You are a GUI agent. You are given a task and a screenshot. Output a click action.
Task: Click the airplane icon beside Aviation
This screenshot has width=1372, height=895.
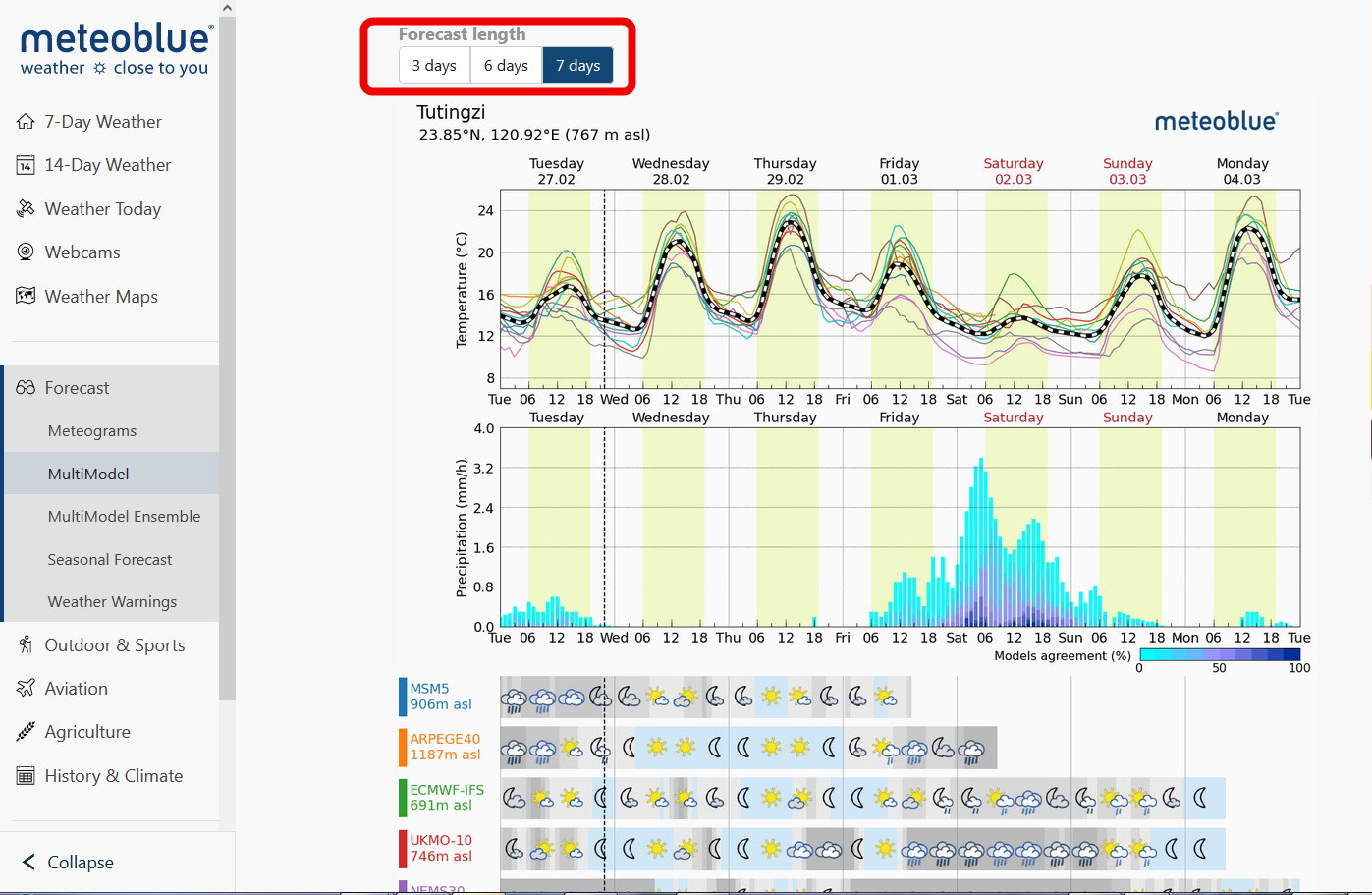(x=26, y=688)
